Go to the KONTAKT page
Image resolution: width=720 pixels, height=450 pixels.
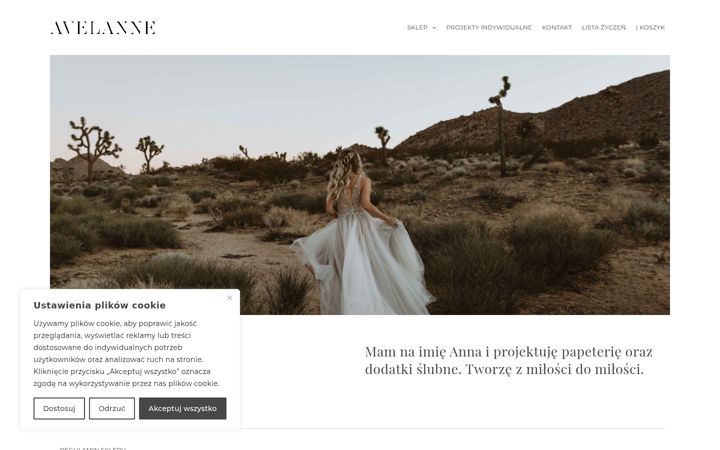[x=557, y=28]
